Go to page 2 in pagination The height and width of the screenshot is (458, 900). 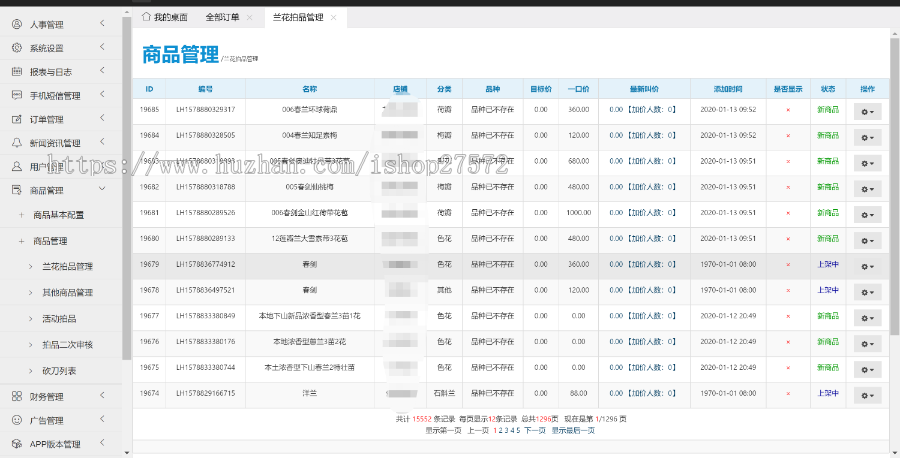[501, 430]
